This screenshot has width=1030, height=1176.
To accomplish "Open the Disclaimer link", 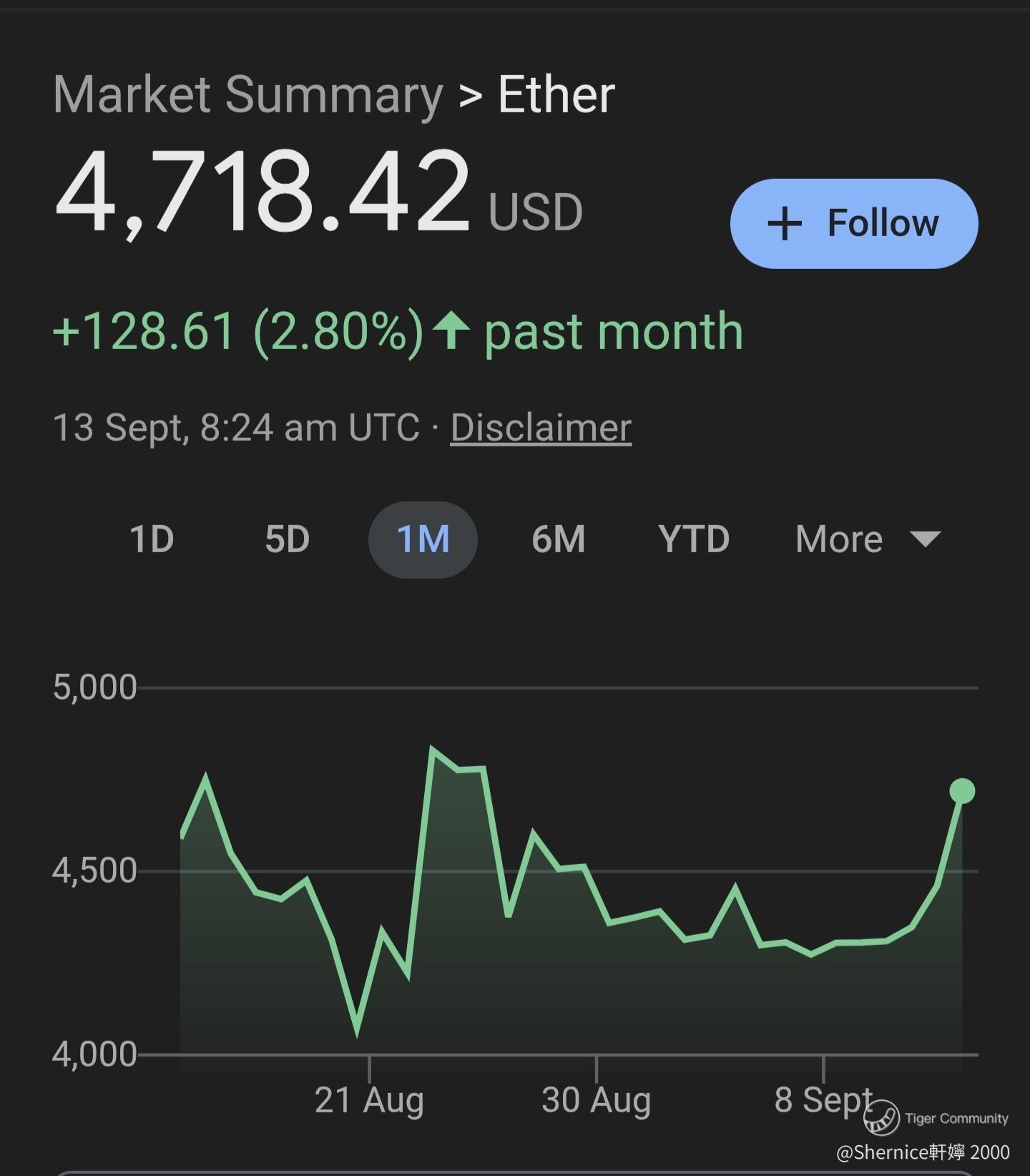I will tap(541, 428).
